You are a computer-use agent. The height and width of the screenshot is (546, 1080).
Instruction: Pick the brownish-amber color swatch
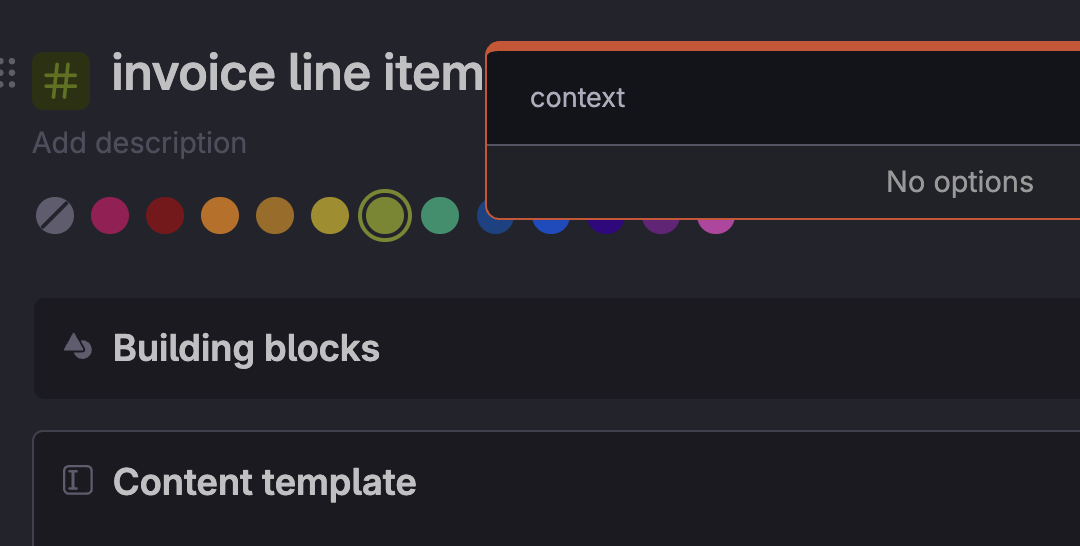pos(276,216)
